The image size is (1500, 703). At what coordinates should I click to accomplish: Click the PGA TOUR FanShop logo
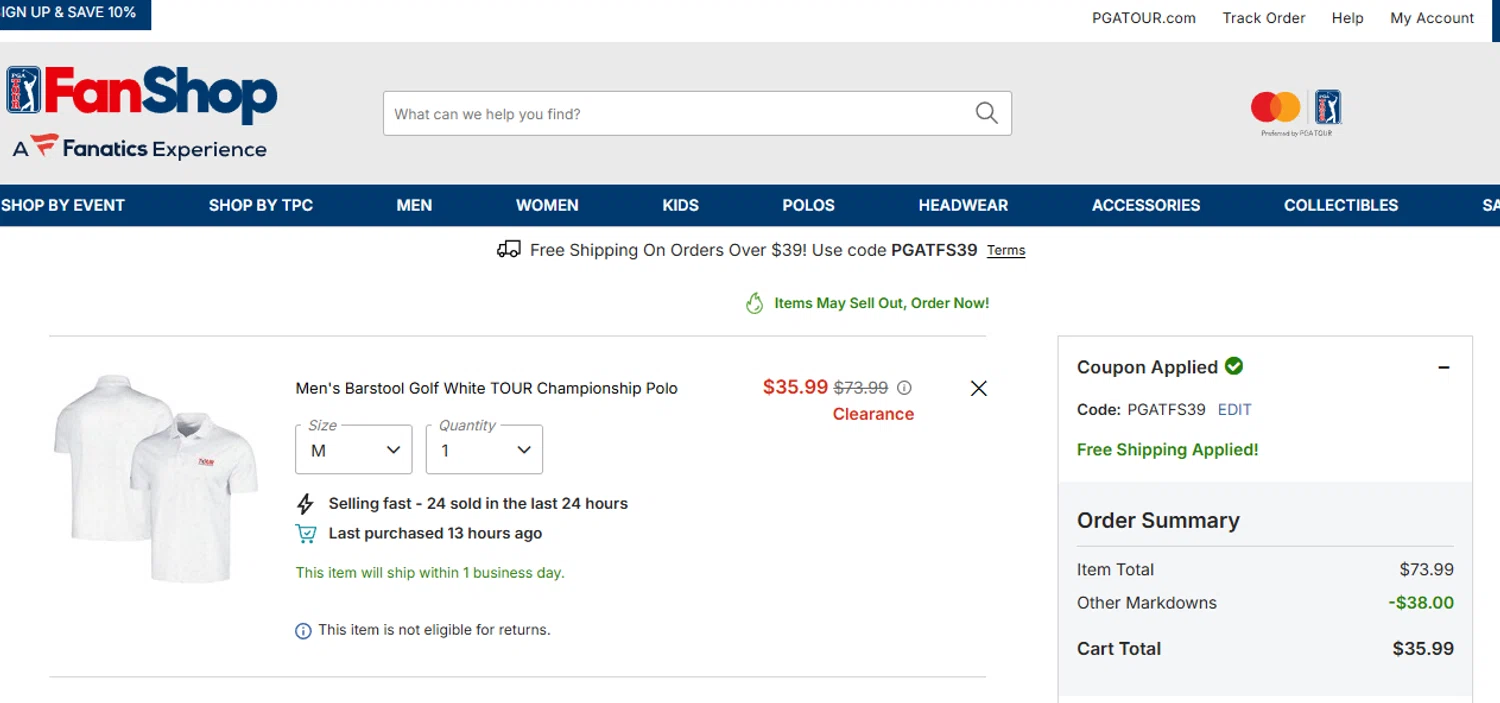(x=141, y=94)
